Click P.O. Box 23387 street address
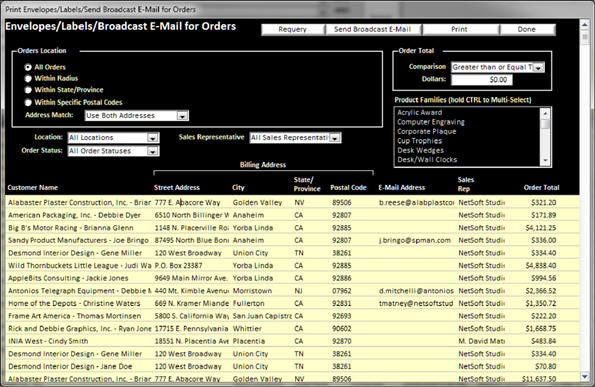This screenshot has width=595, height=387. (178, 266)
